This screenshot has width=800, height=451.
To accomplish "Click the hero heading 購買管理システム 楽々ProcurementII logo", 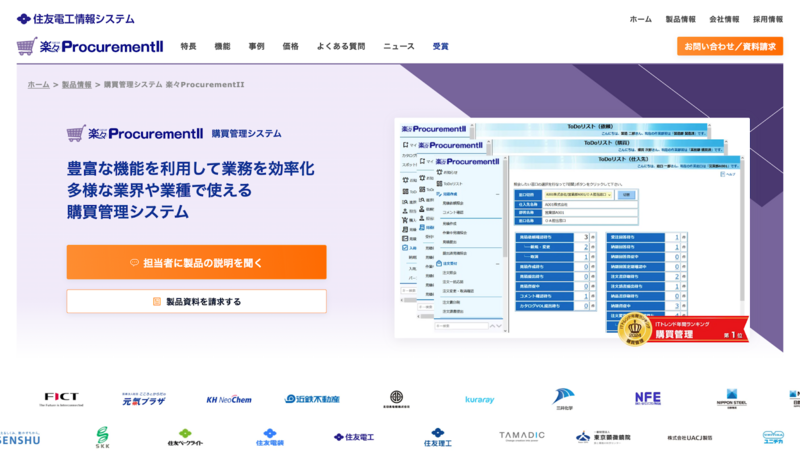I will click(x=174, y=134).
